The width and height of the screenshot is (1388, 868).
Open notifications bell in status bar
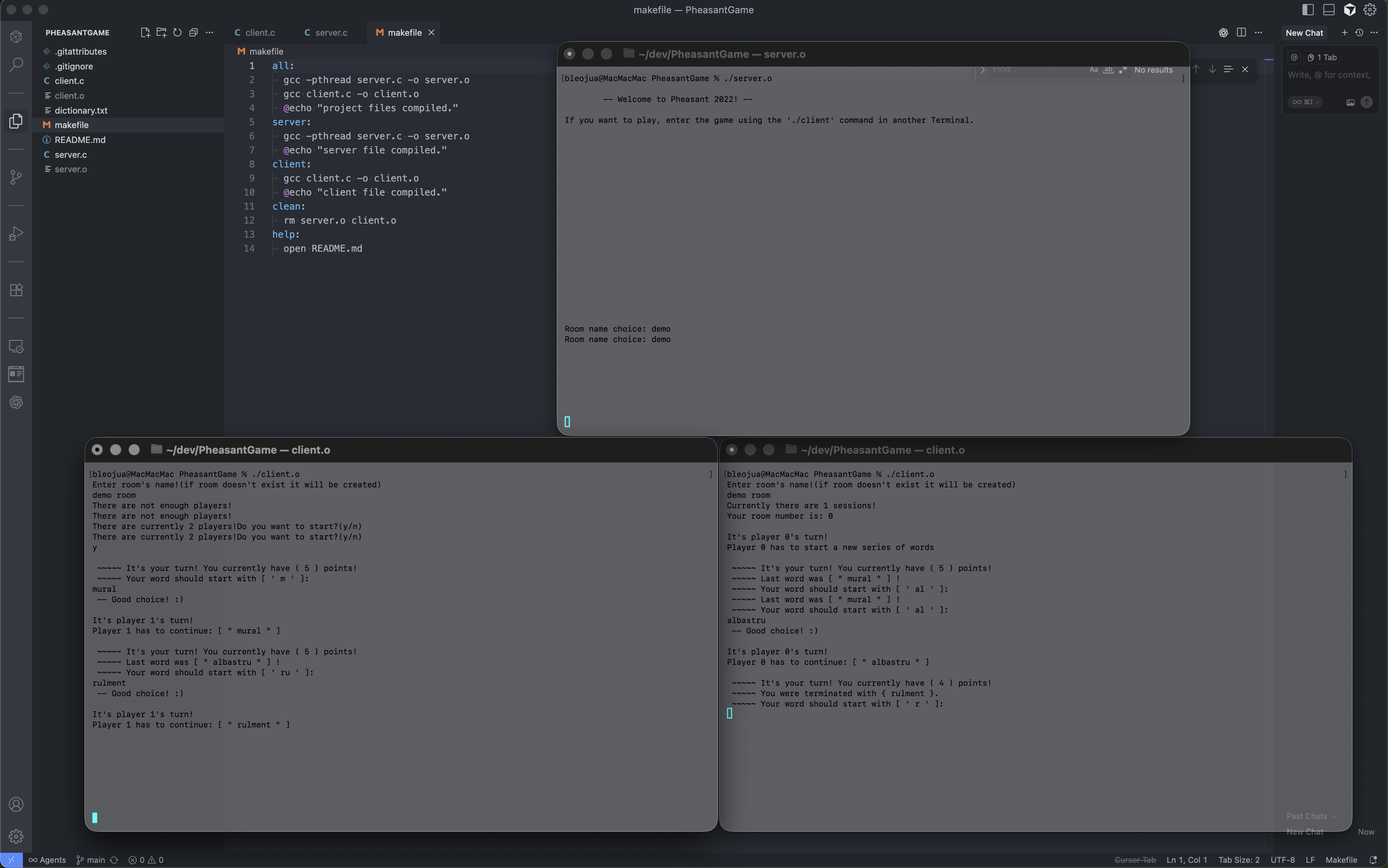pos(1373,860)
